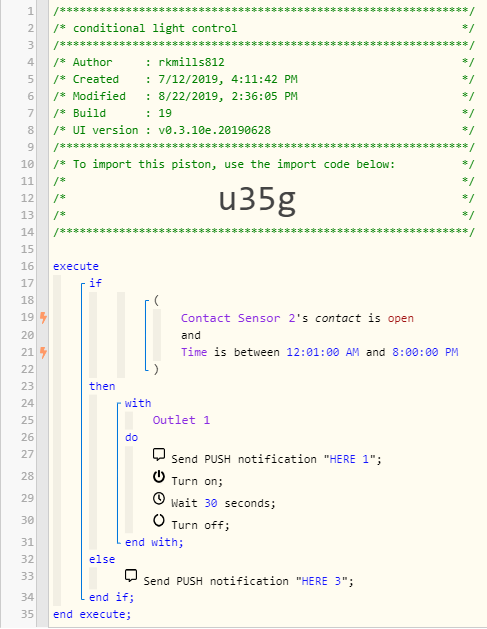The image size is (487, 629).
Task: Click the 8:00:00 PM end time value
Action: tap(425, 352)
